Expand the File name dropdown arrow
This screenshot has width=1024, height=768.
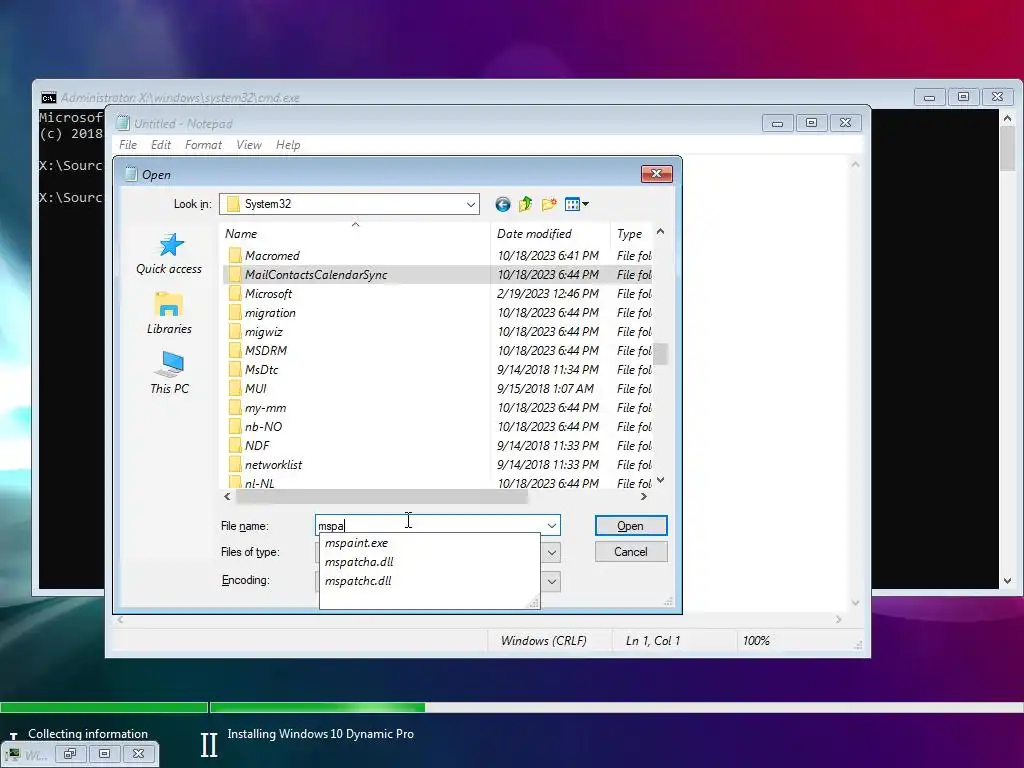click(552, 526)
